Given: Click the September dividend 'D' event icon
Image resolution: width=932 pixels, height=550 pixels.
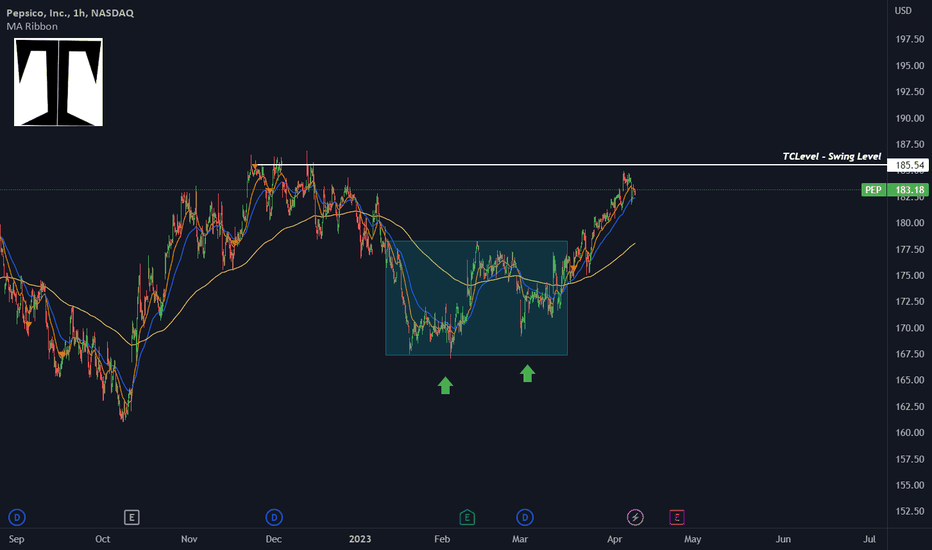Looking at the screenshot, I should tap(17, 517).
